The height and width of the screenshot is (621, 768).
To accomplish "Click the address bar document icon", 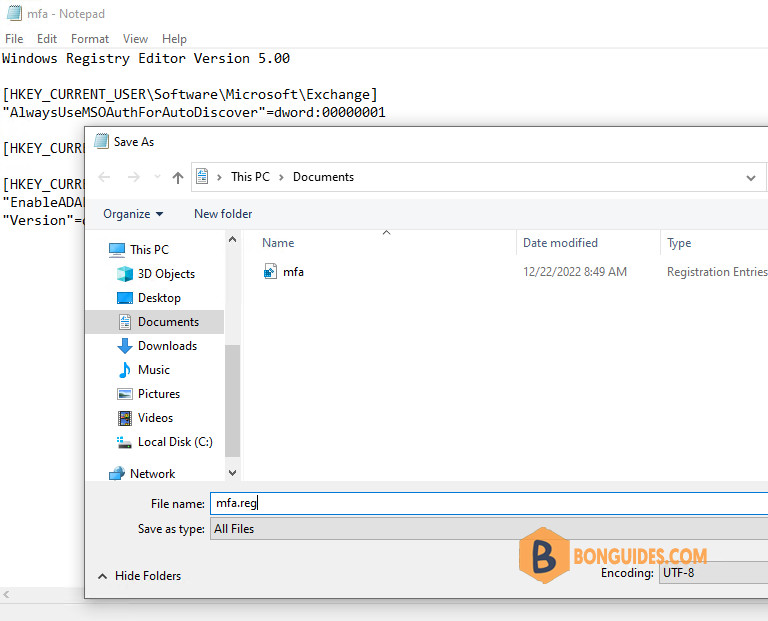I will (x=202, y=176).
